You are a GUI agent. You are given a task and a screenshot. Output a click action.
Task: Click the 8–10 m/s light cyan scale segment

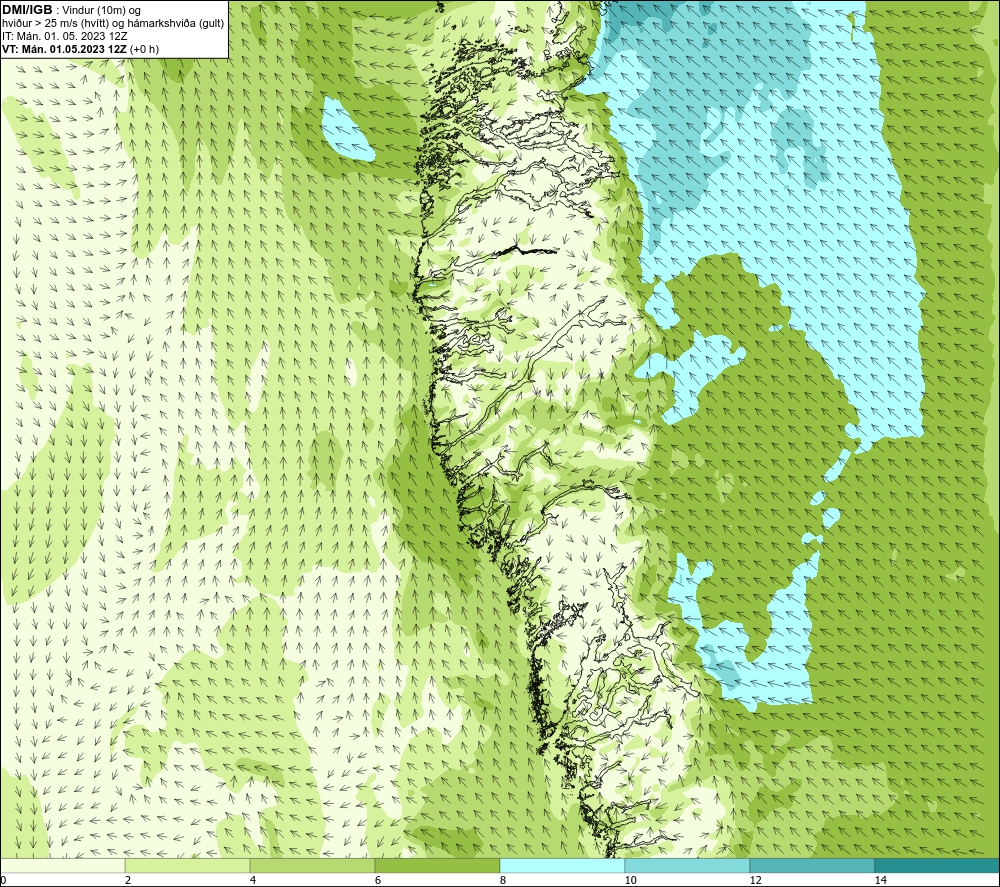[562, 865]
